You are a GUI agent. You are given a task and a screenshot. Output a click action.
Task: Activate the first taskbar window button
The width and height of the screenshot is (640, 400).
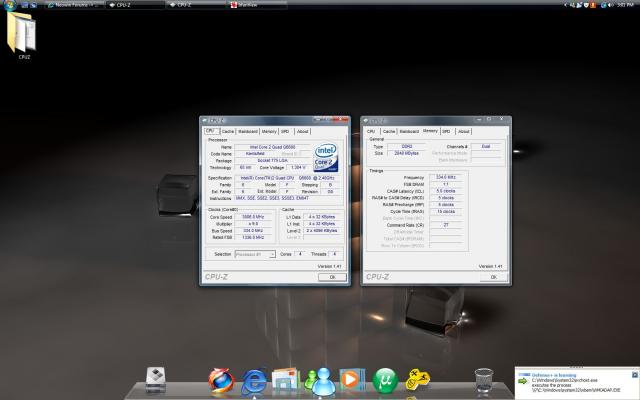pos(74,5)
